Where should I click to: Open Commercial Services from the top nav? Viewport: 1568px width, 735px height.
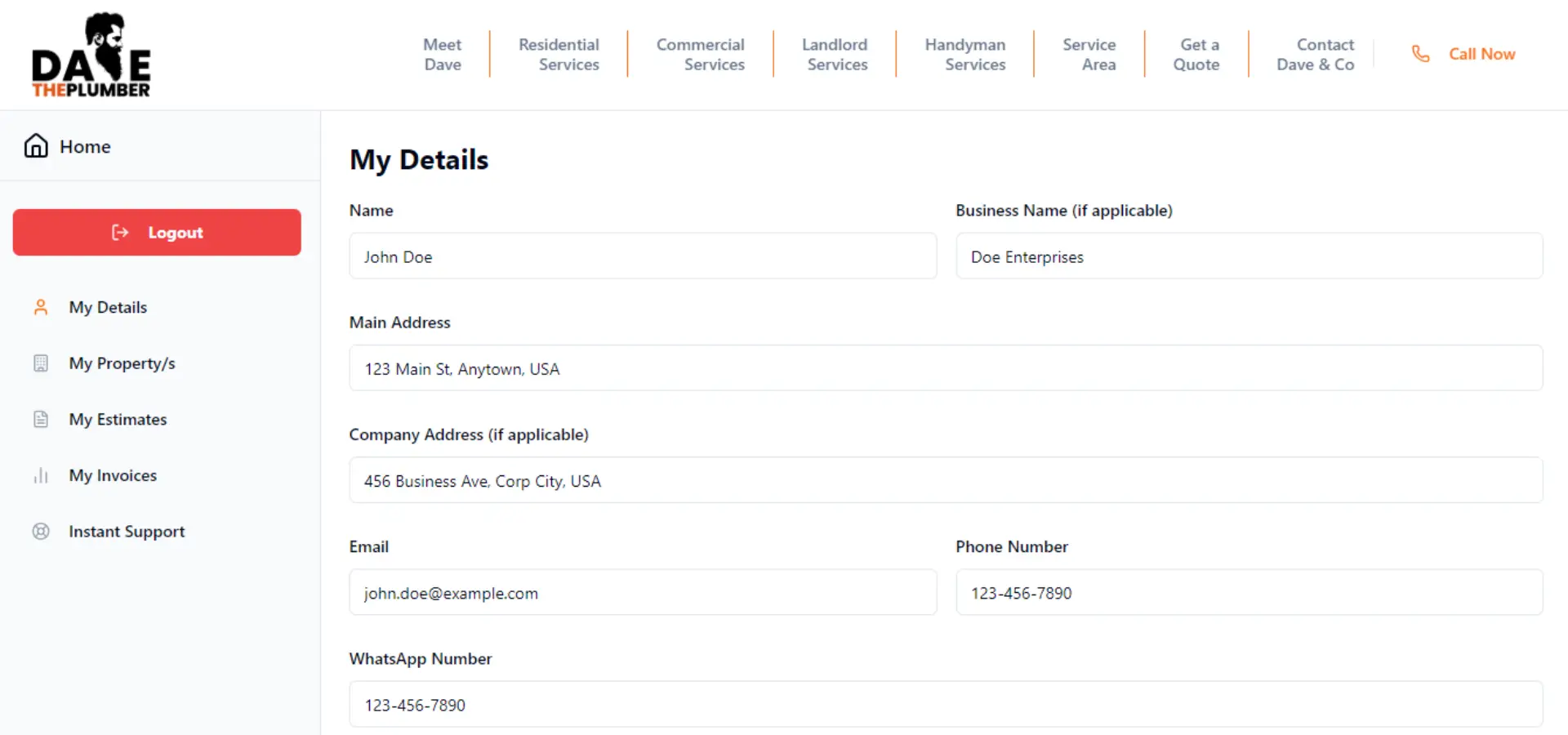click(700, 55)
